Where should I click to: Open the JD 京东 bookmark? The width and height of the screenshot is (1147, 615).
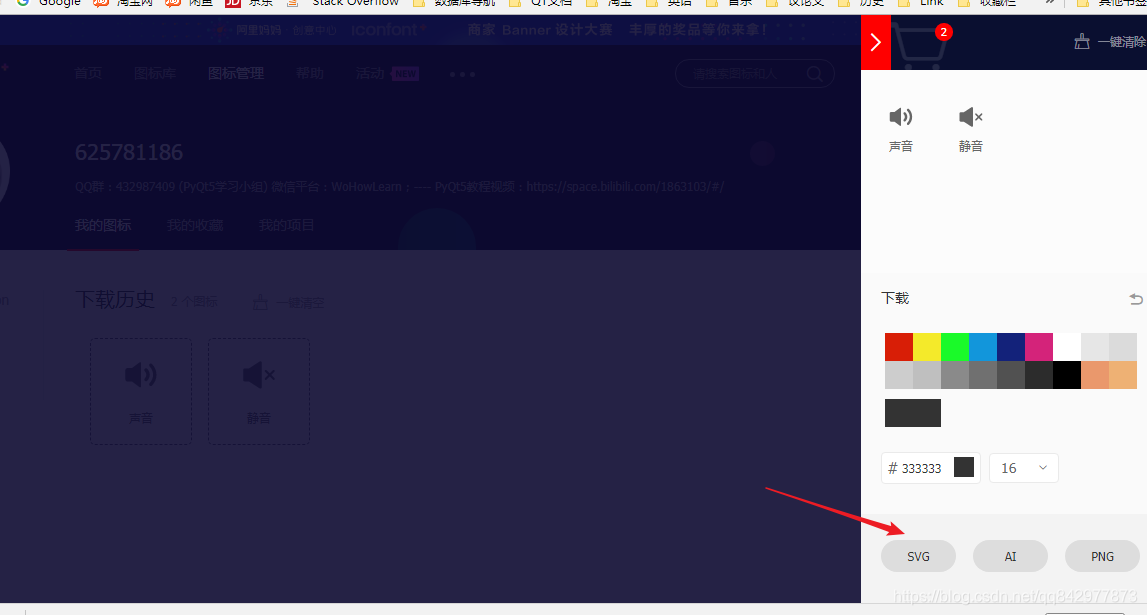pyautogui.click(x=249, y=3)
